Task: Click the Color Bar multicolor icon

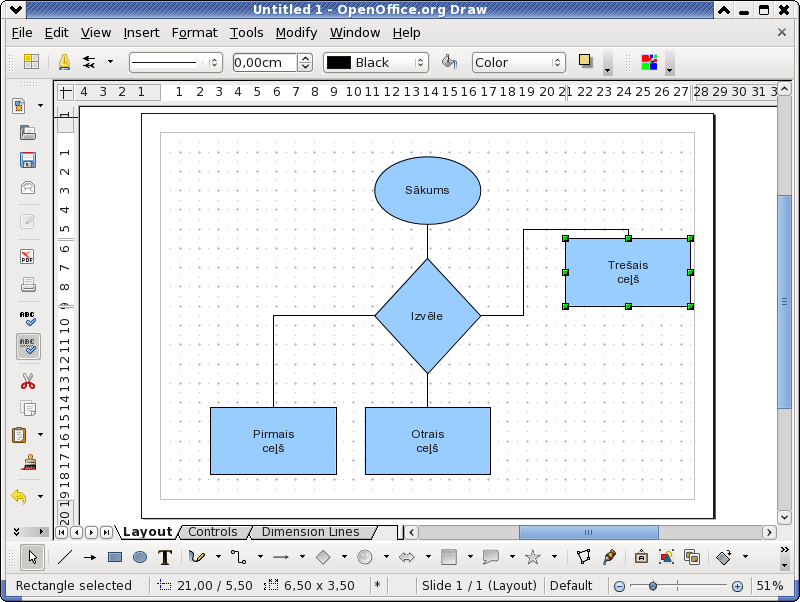Action: coord(649,62)
